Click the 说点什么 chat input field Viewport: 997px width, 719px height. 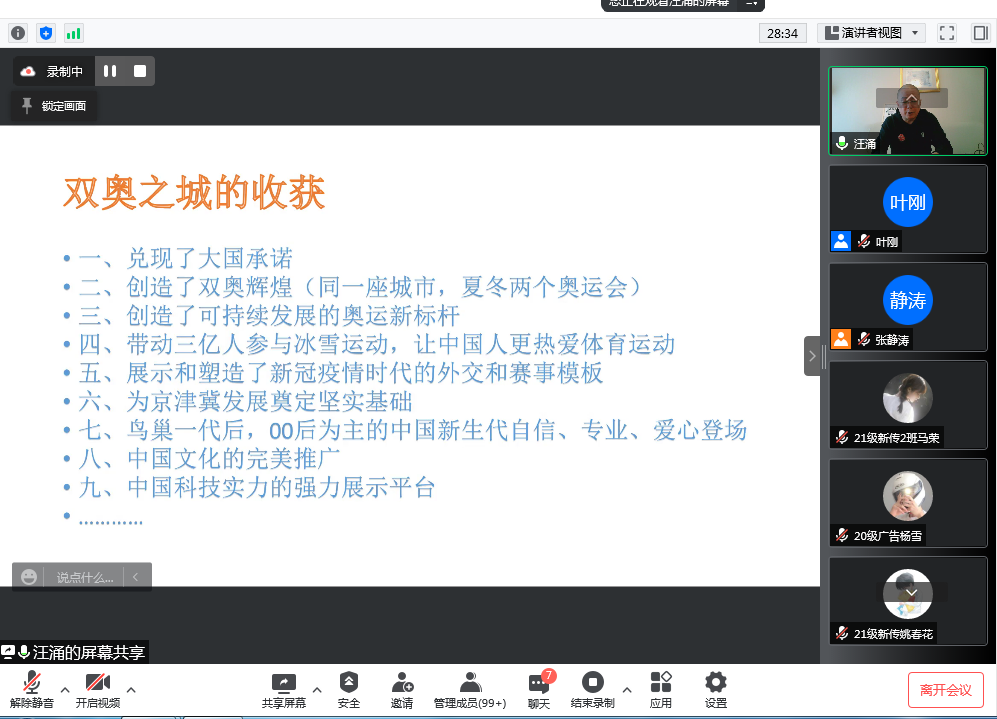tap(85, 576)
